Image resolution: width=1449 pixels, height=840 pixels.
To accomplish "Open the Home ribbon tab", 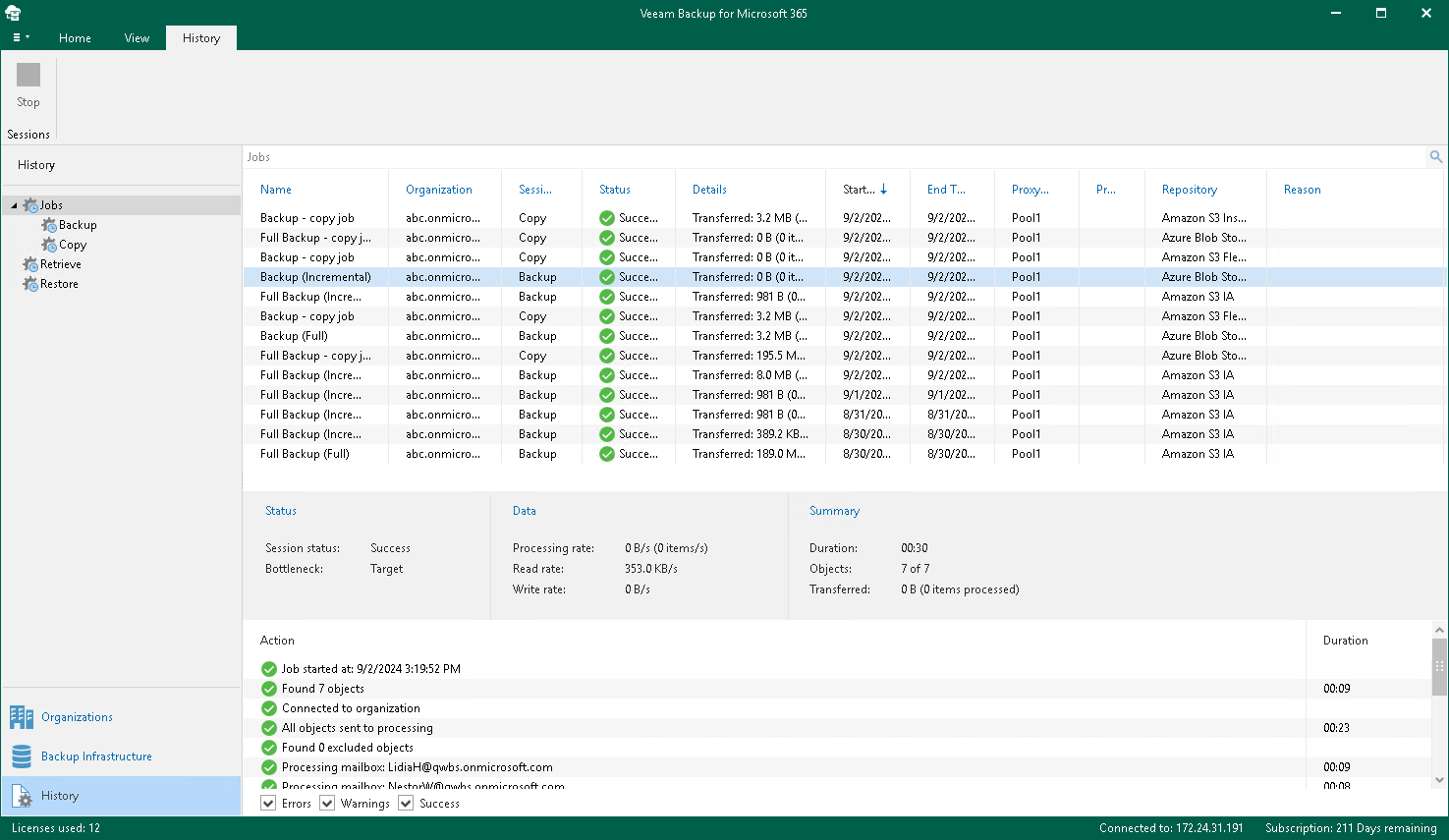I will [x=75, y=38].
